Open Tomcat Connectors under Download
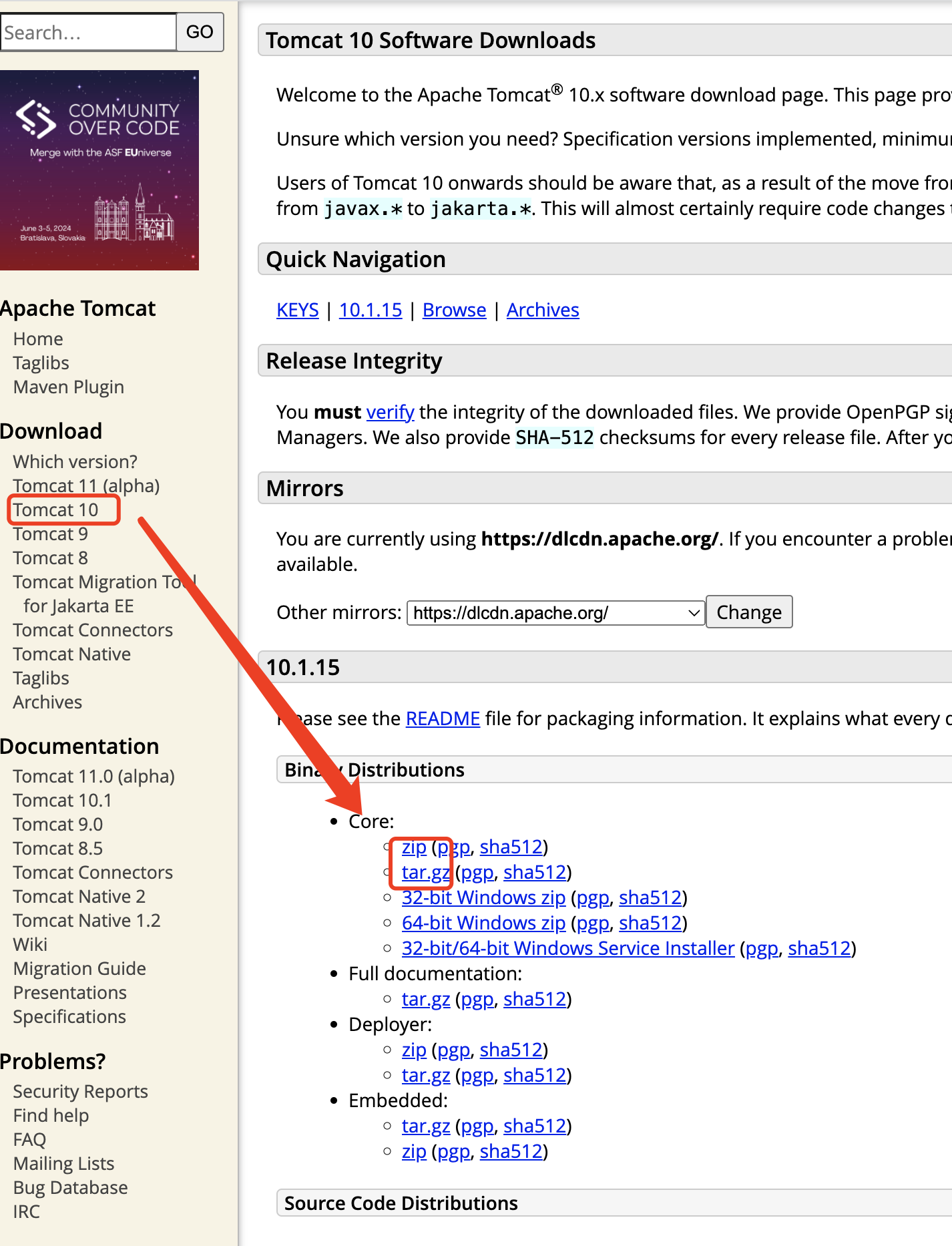952x1246 pixels. 93,630
